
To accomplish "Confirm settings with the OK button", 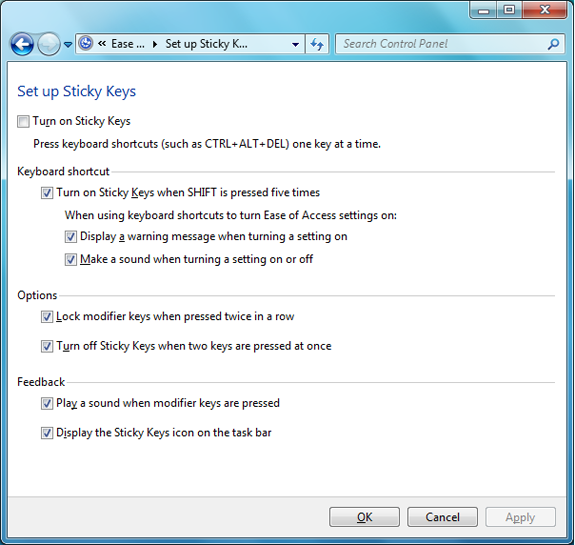I will tap(364, 517).
